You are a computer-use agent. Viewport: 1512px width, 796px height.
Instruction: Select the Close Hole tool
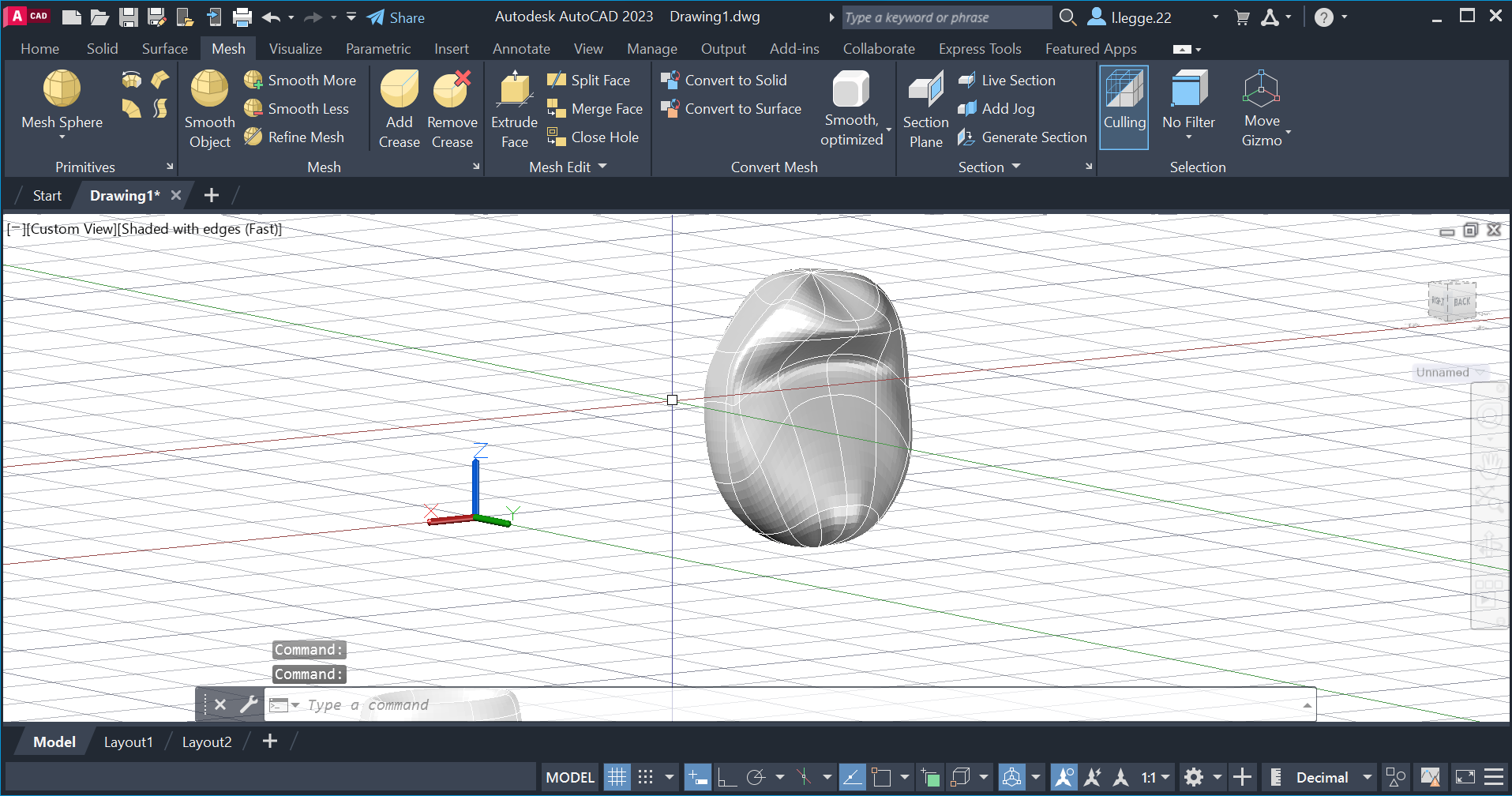point(593,137)
